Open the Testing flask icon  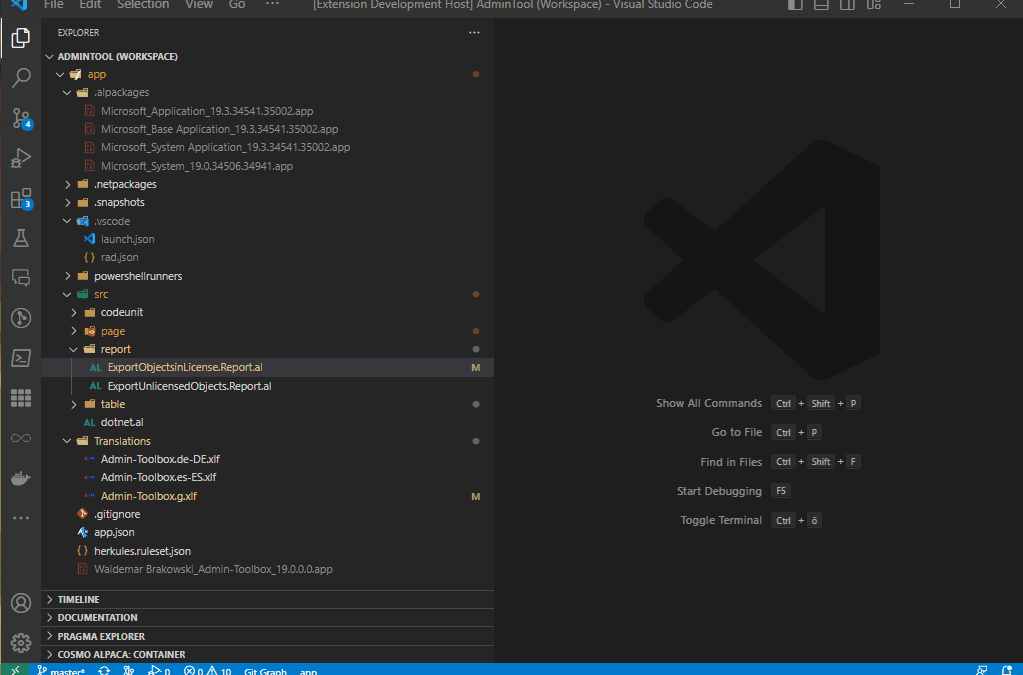[21, 238]
